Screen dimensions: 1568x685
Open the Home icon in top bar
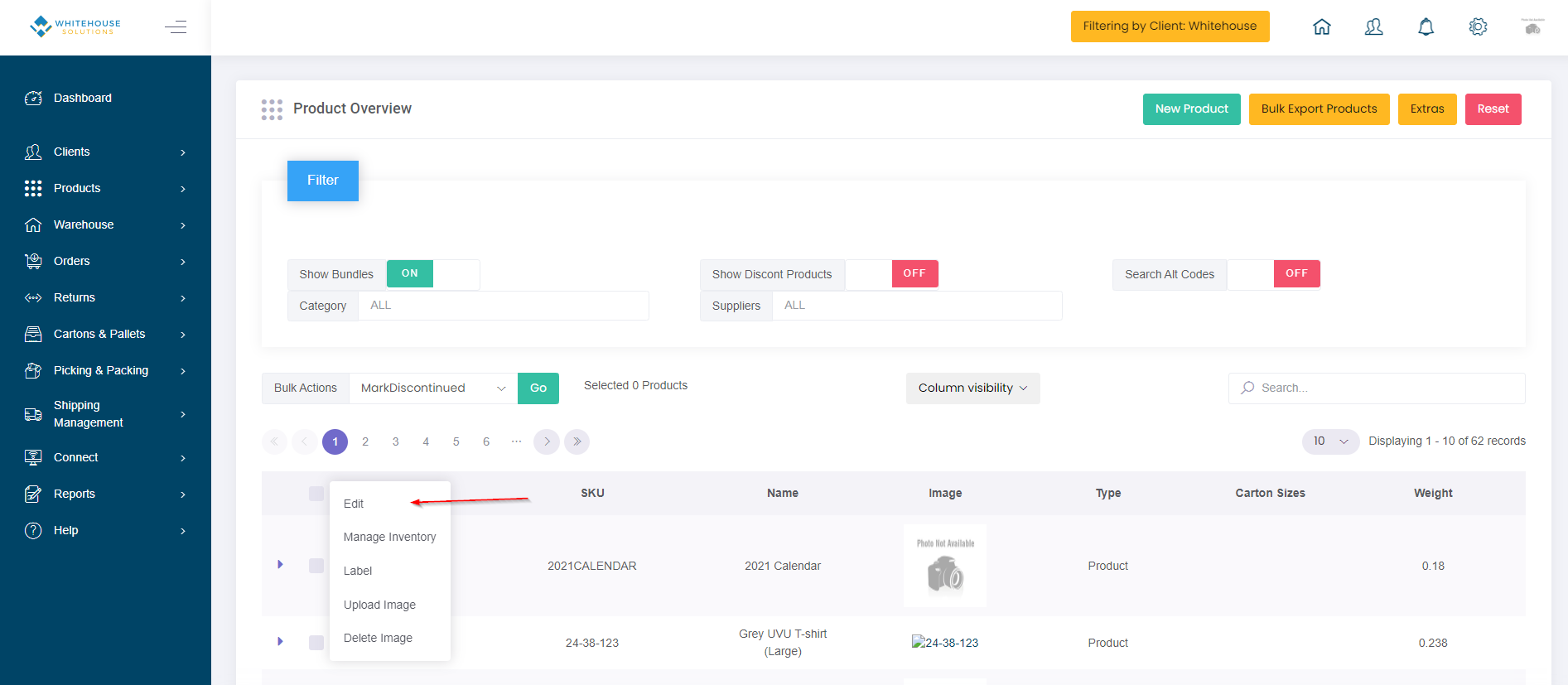point(1322,27)
